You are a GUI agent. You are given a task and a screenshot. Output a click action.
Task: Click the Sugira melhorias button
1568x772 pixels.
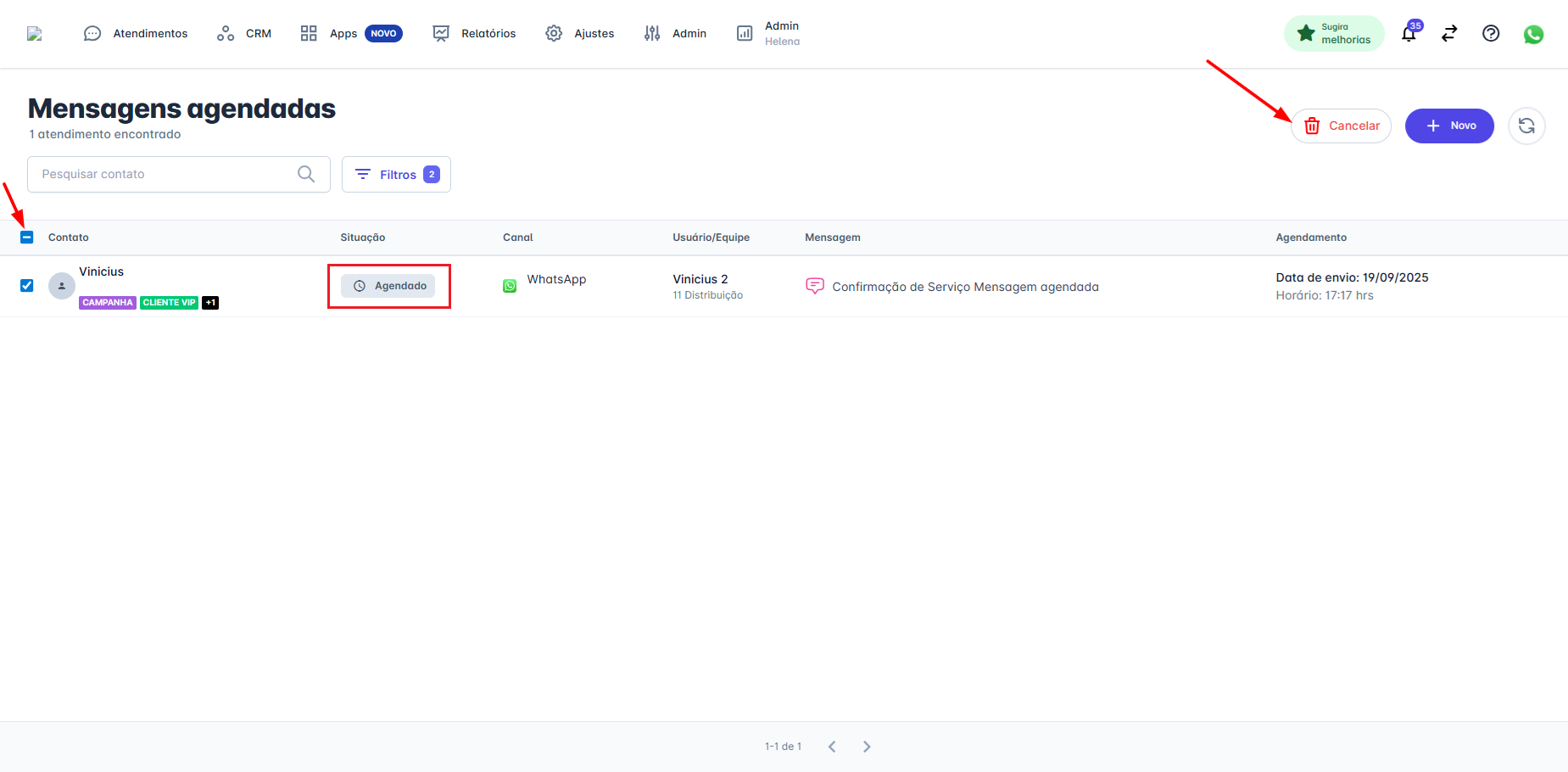(1334, 34)
